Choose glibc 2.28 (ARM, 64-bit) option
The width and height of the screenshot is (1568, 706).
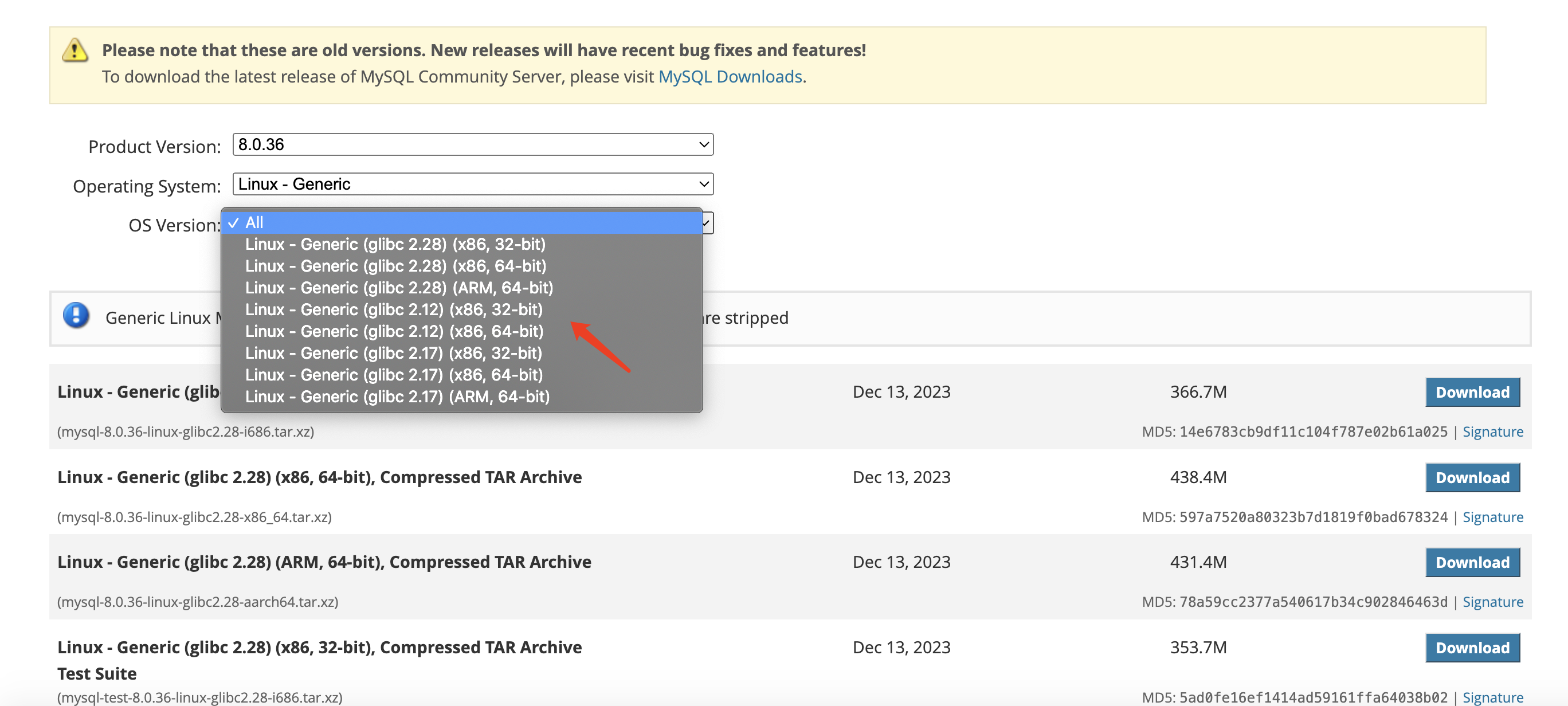[x=462, y=288]
